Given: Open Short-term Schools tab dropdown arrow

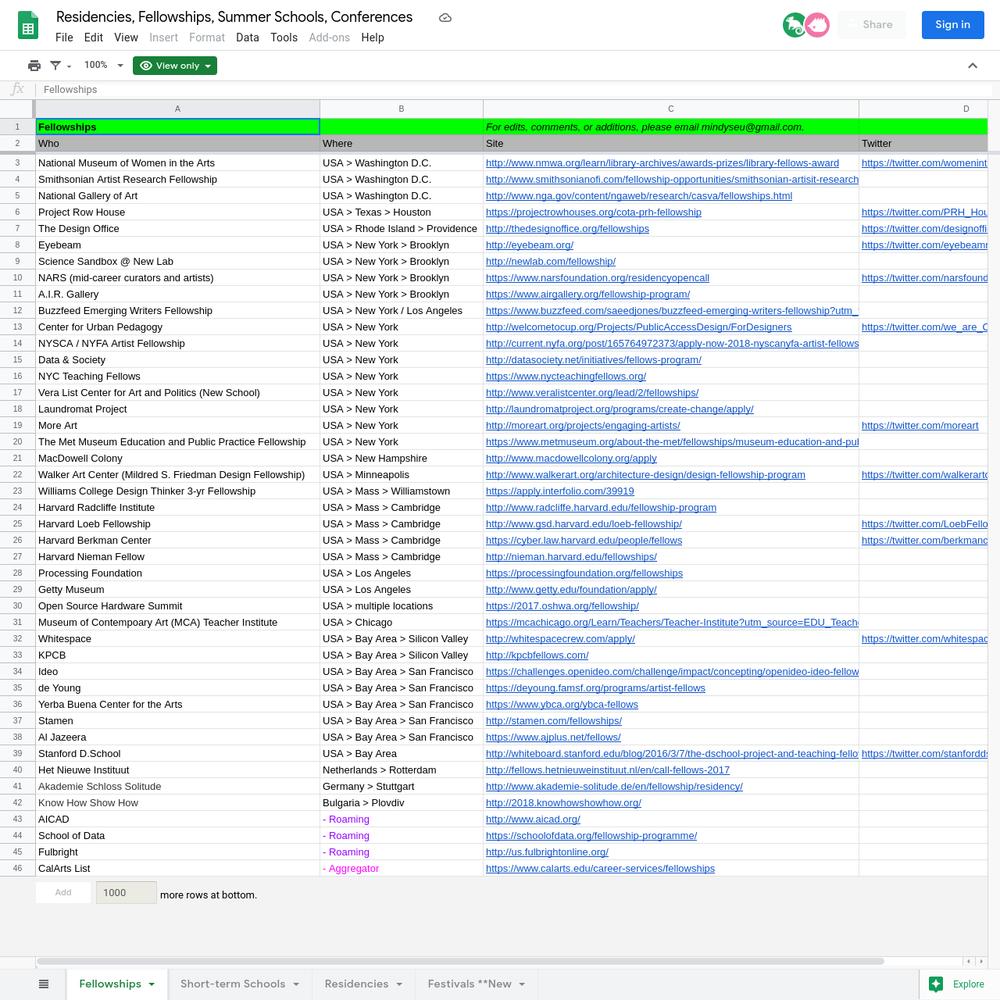Looking at the screenshot, I should [x=297, y=984].
